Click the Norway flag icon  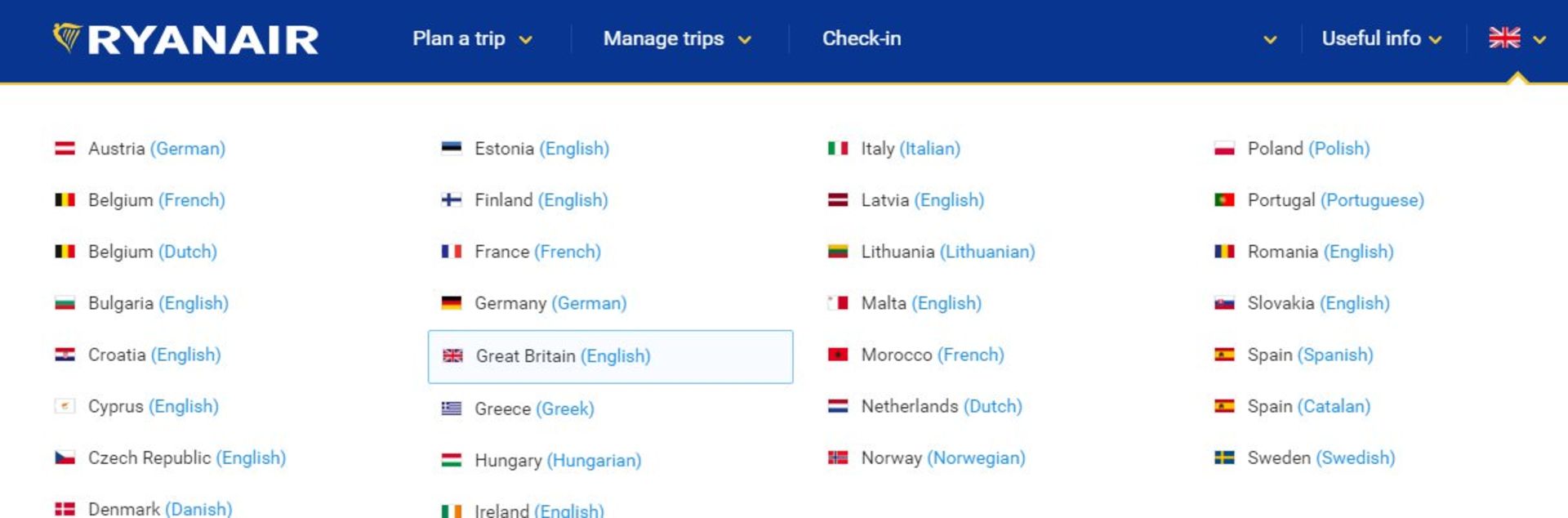click(838, 458)
